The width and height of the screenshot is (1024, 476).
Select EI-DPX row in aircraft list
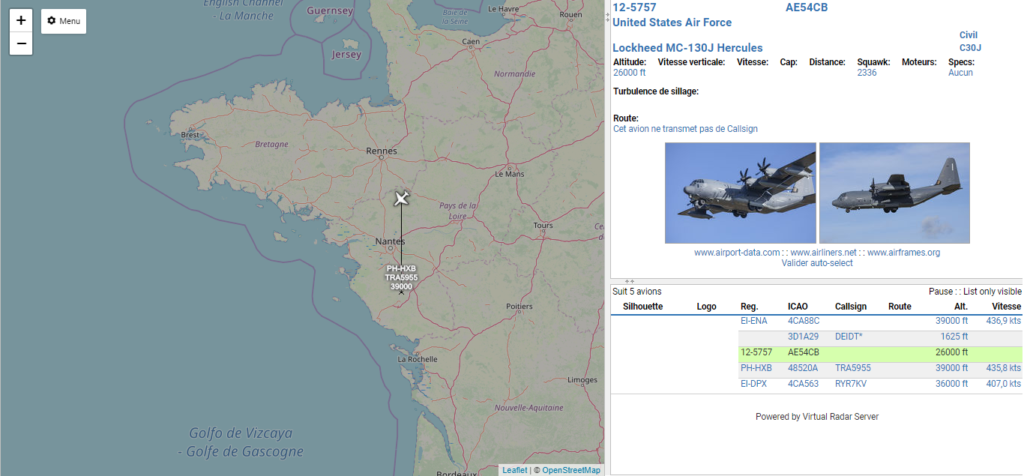pyautogui.click(x=816, y=384)
